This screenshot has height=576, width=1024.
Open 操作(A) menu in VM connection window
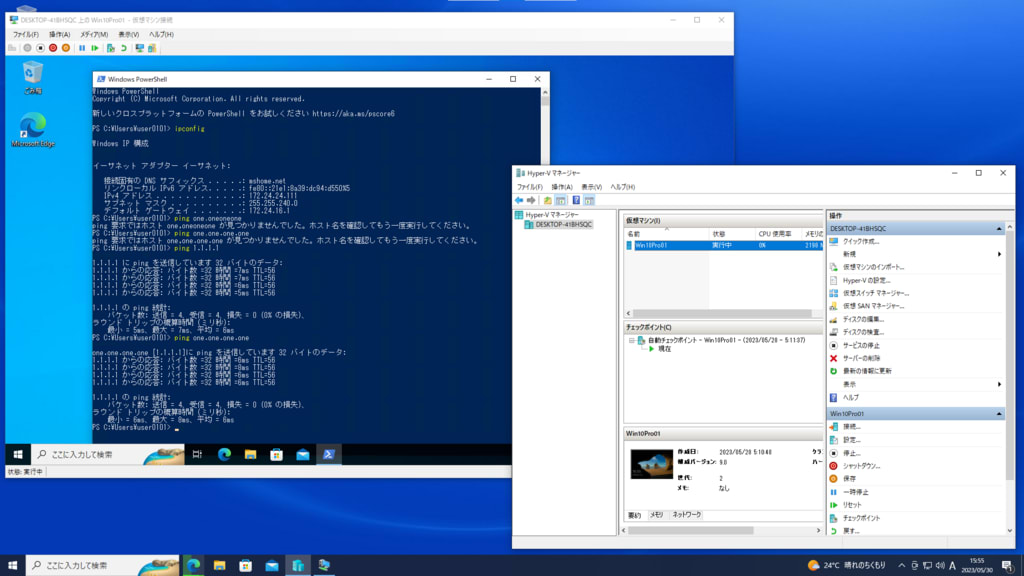[59, 35]
